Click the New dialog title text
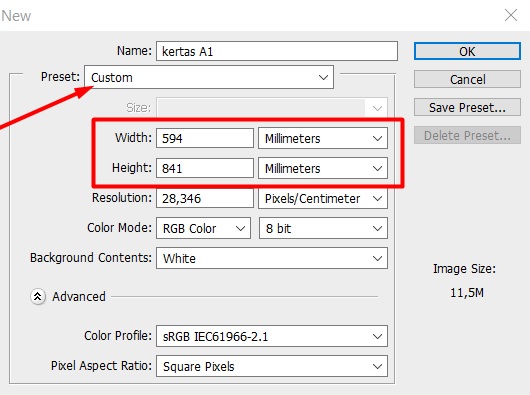The height and width of the screenshot is (395, 530). (16, 16)
